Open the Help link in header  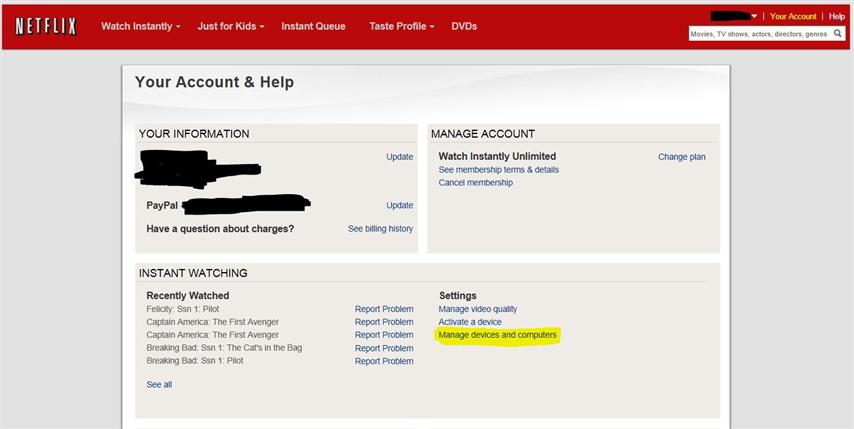pos(837,16)
